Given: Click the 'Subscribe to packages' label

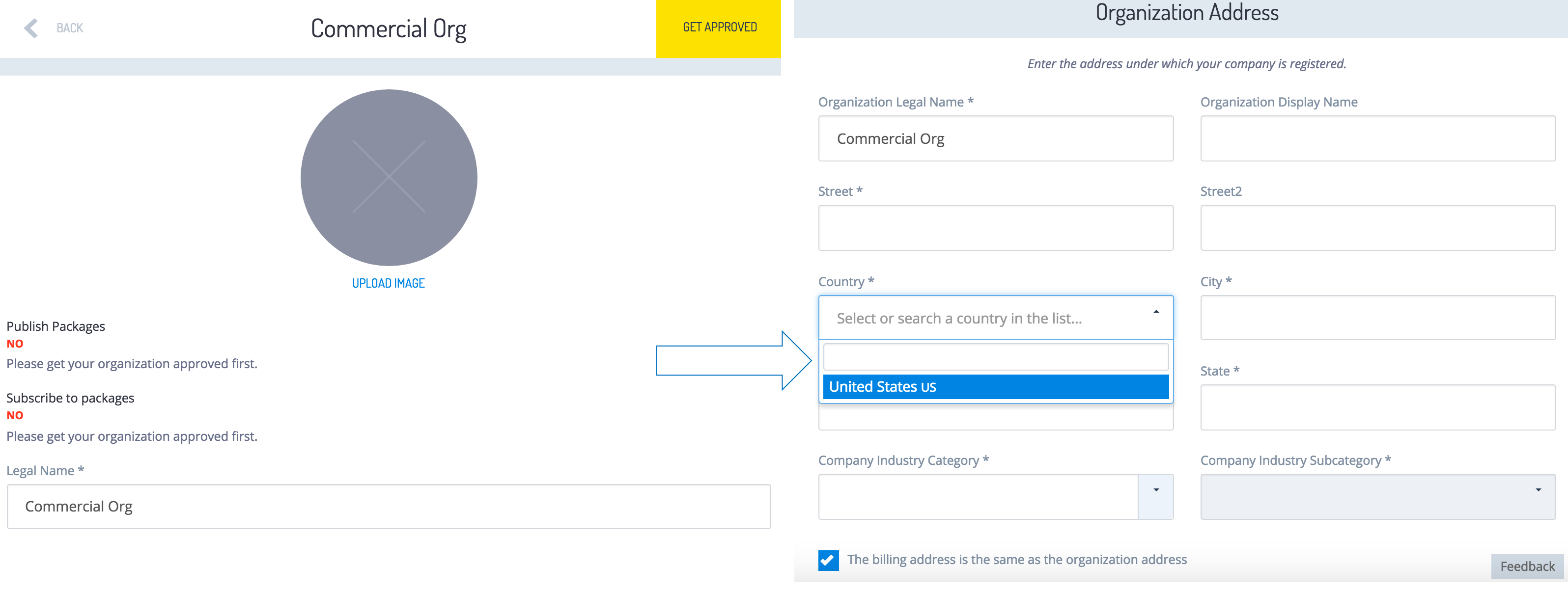Looking at the screenshot, I should [70, 399].
